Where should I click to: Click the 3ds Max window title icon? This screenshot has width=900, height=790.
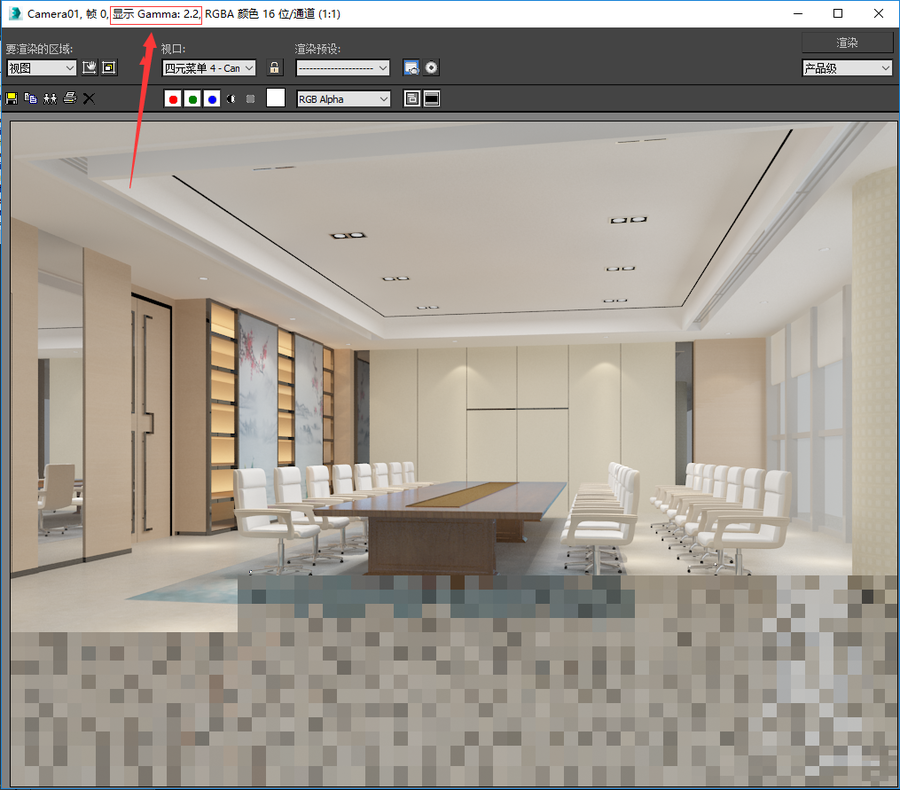(15, 13)
